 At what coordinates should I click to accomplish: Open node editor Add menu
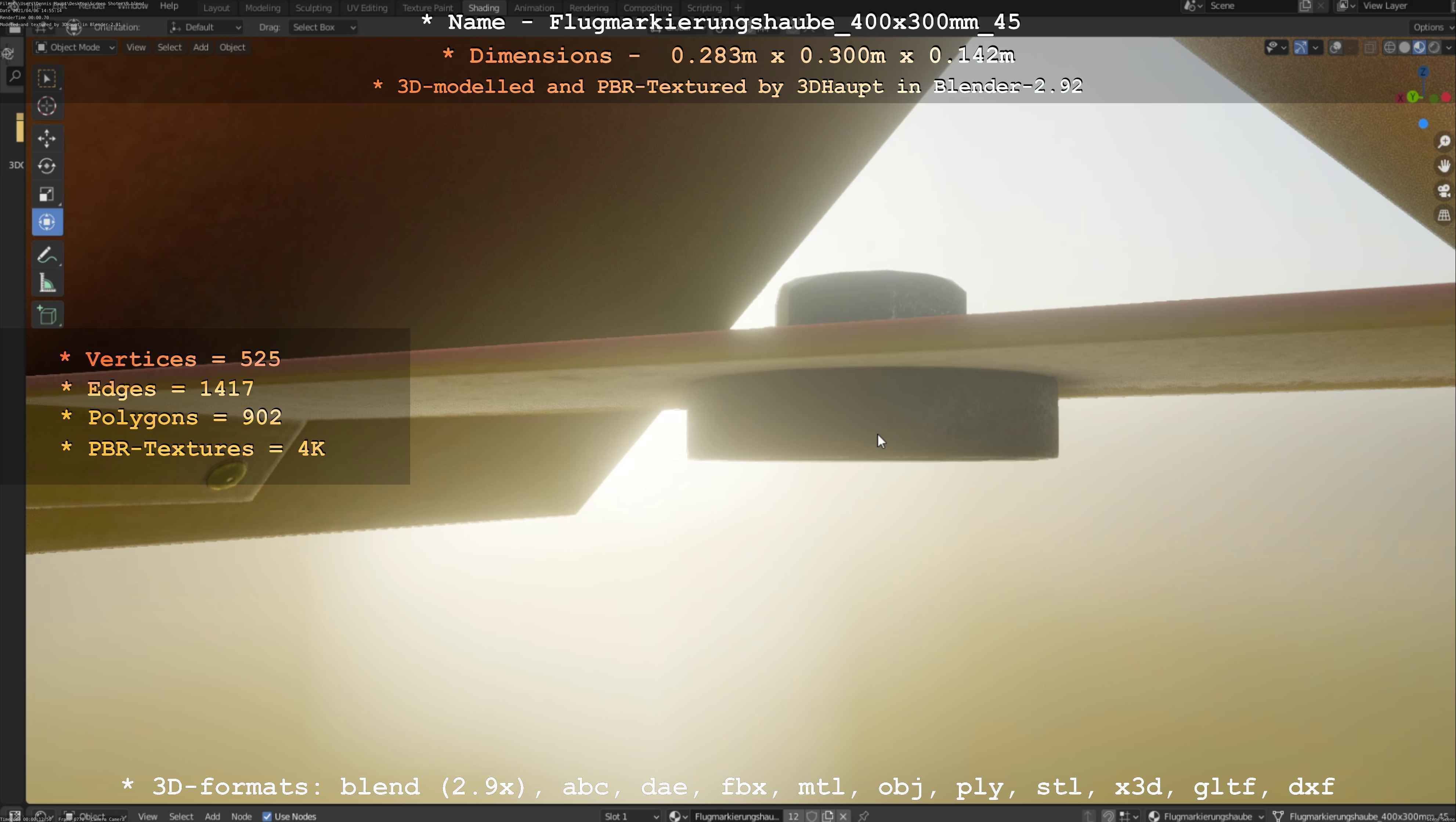click(x=212, y=816)
